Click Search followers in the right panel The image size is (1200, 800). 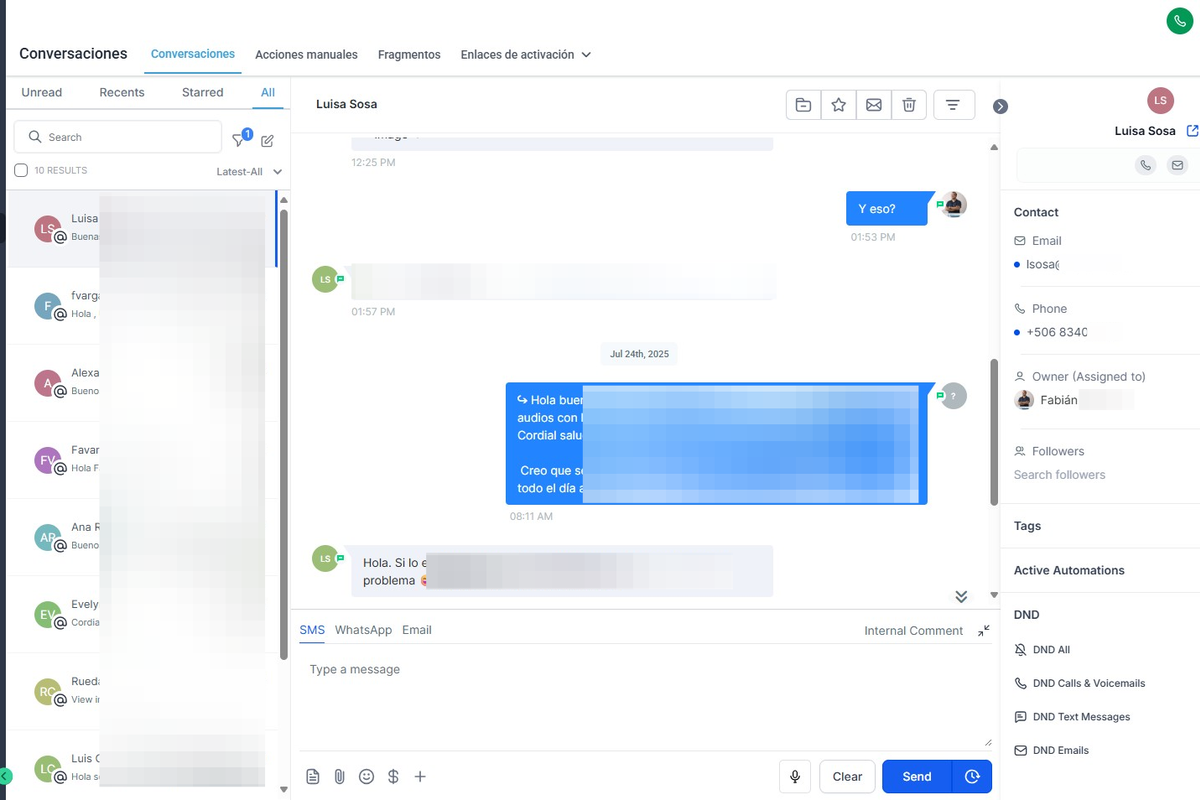(1059, 474)
